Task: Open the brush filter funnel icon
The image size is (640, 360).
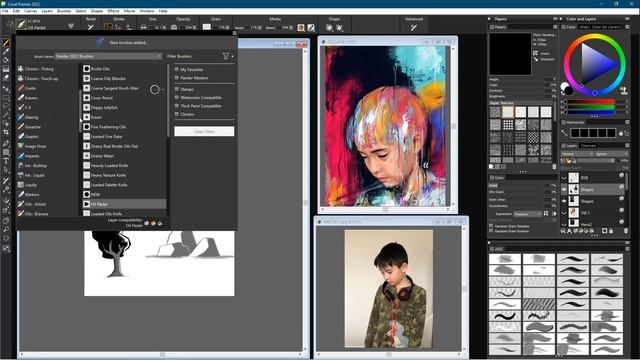Action: [226, 56]
